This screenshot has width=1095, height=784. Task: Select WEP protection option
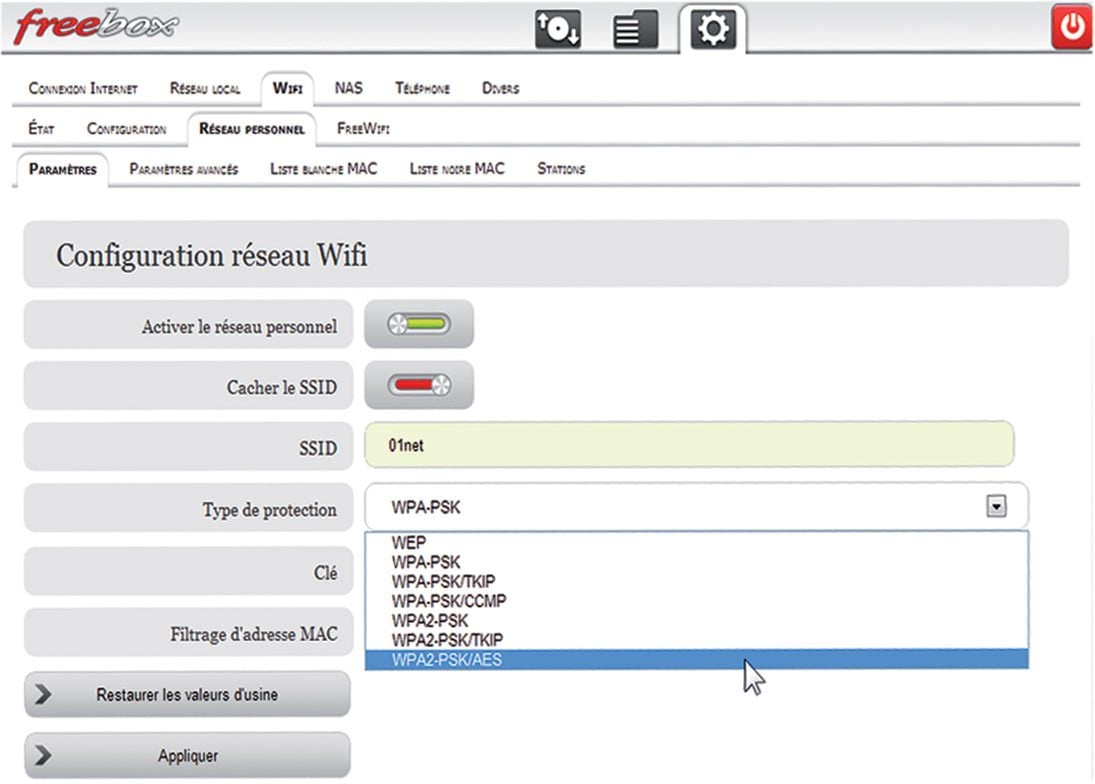click(409, 544)
